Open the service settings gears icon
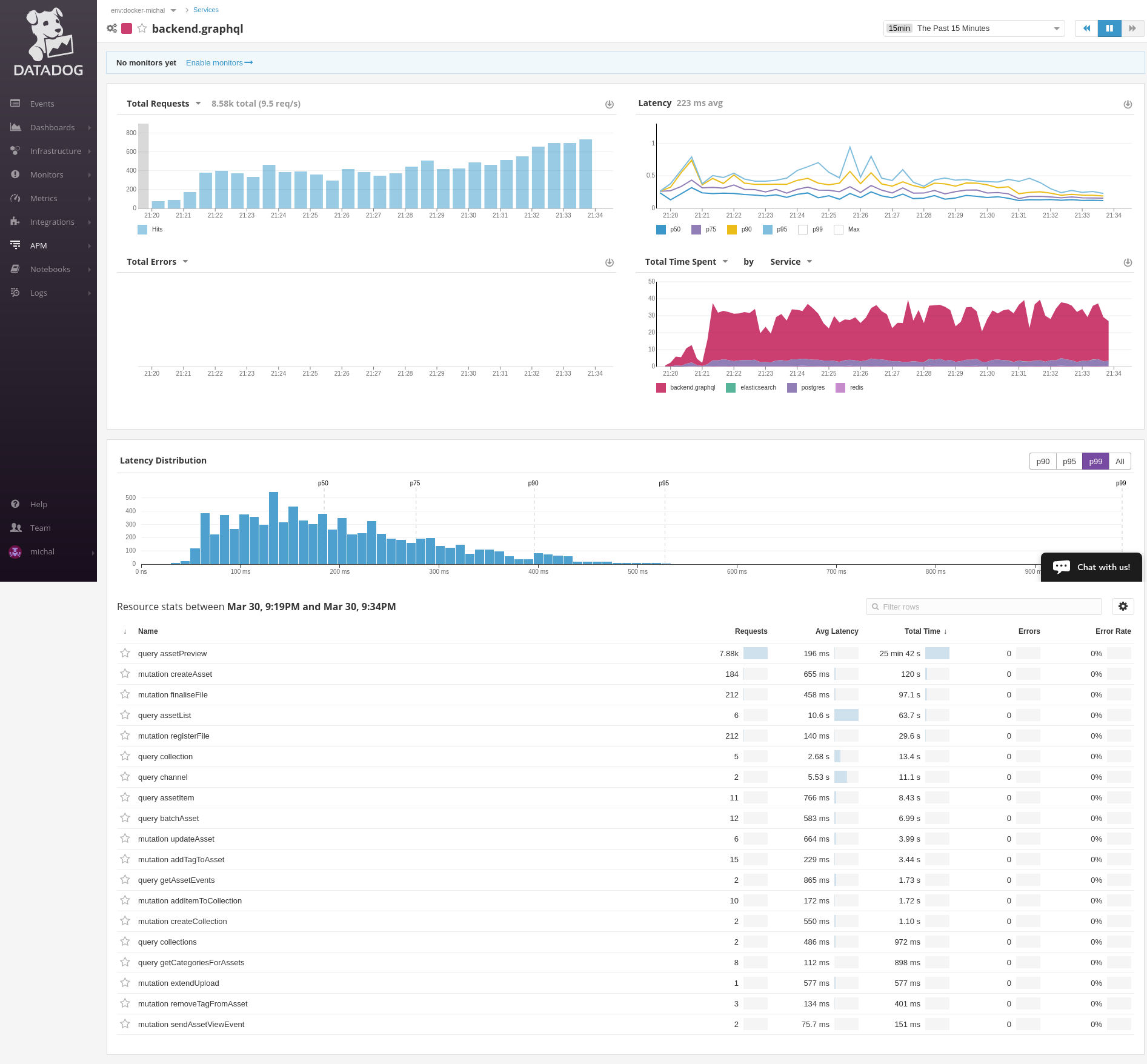 (112, 28)
